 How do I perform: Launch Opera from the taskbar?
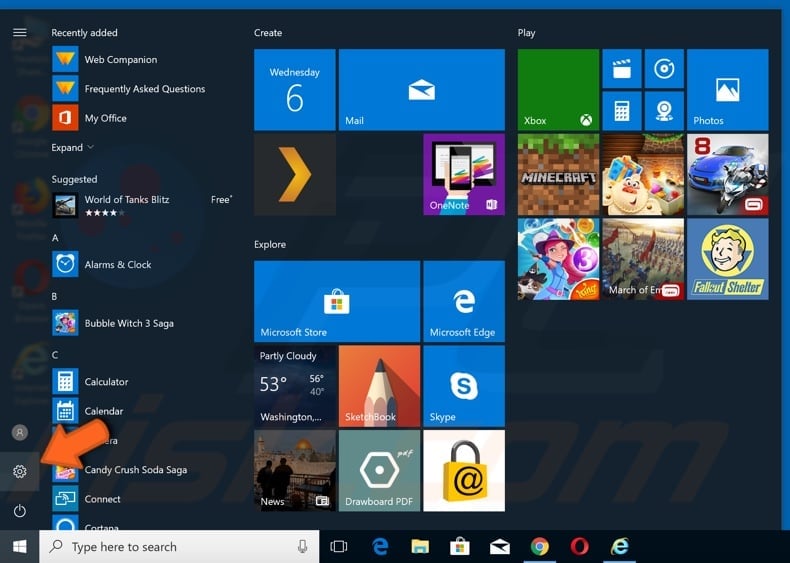tap(580, 547)
